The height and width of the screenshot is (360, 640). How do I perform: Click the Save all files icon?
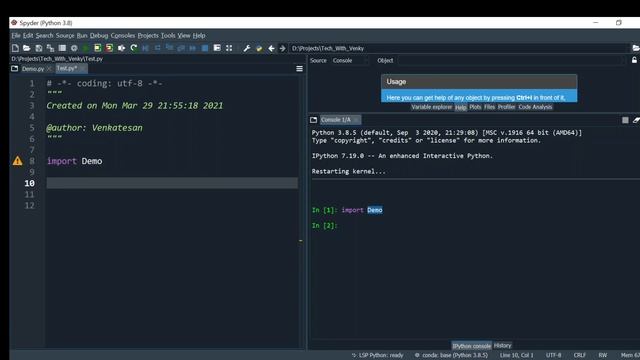50,48
